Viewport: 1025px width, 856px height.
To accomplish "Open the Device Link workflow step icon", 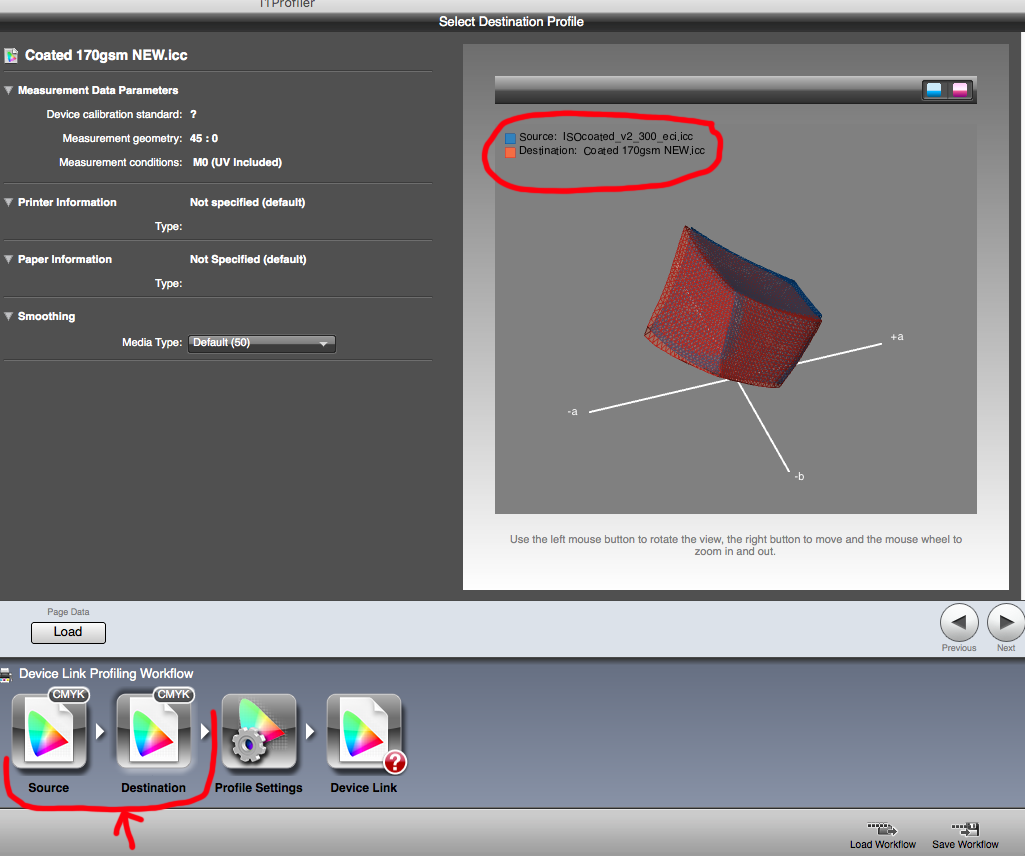I will [364, 731].
